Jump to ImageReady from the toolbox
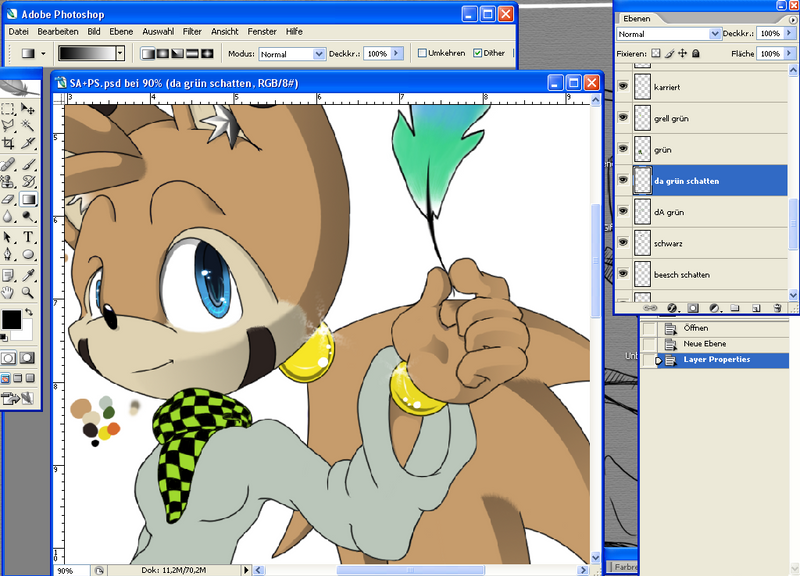The width and height of the screenshot is (800, 576). point(10,398)
